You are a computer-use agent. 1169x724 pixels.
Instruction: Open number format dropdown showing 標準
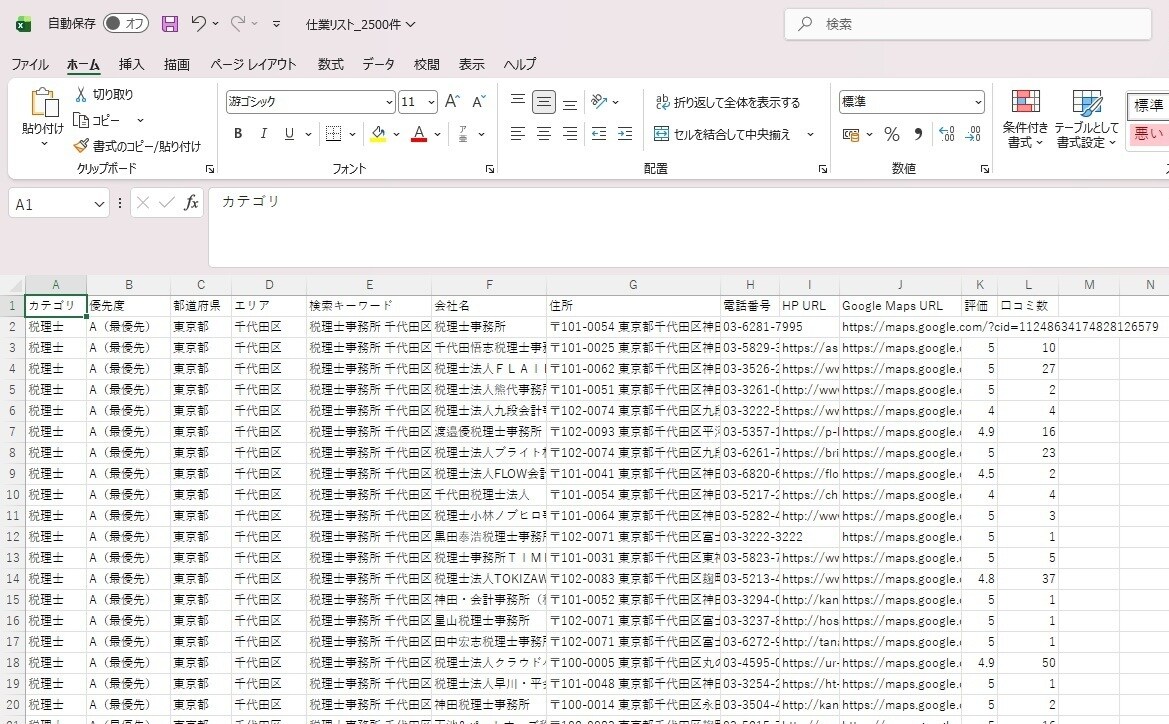(978, 102)
